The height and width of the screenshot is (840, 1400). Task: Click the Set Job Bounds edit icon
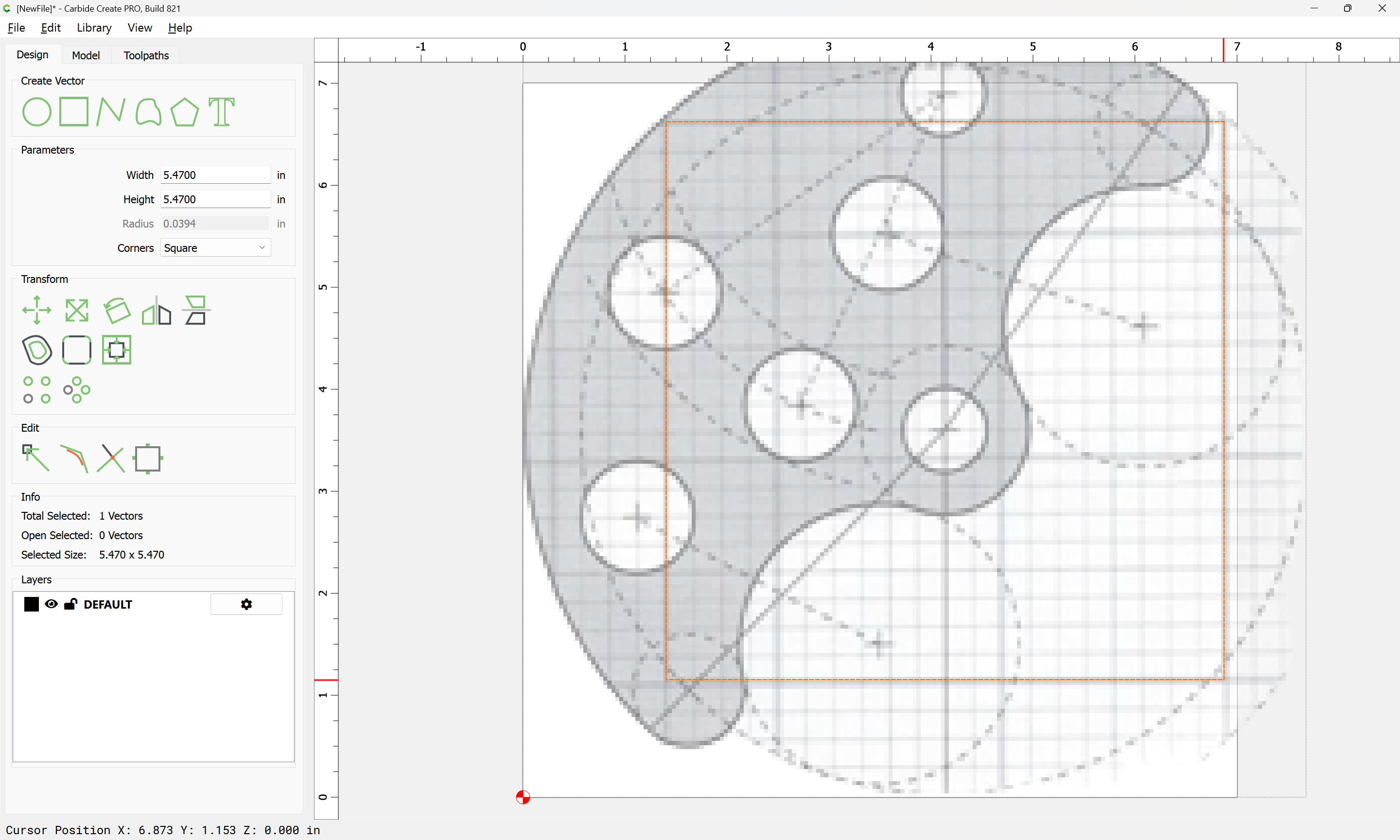[148, 458]
